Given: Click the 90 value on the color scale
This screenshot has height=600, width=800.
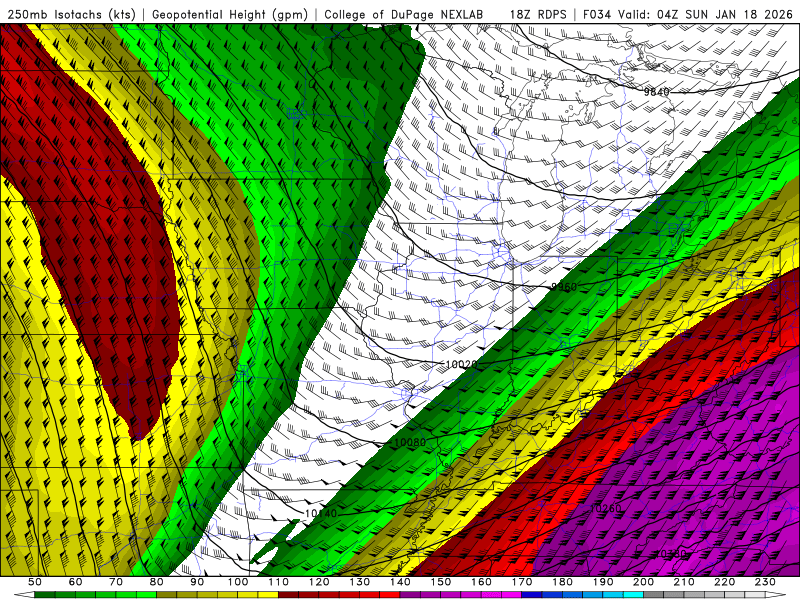Looking at the screenshot, I should pos(197,582).
